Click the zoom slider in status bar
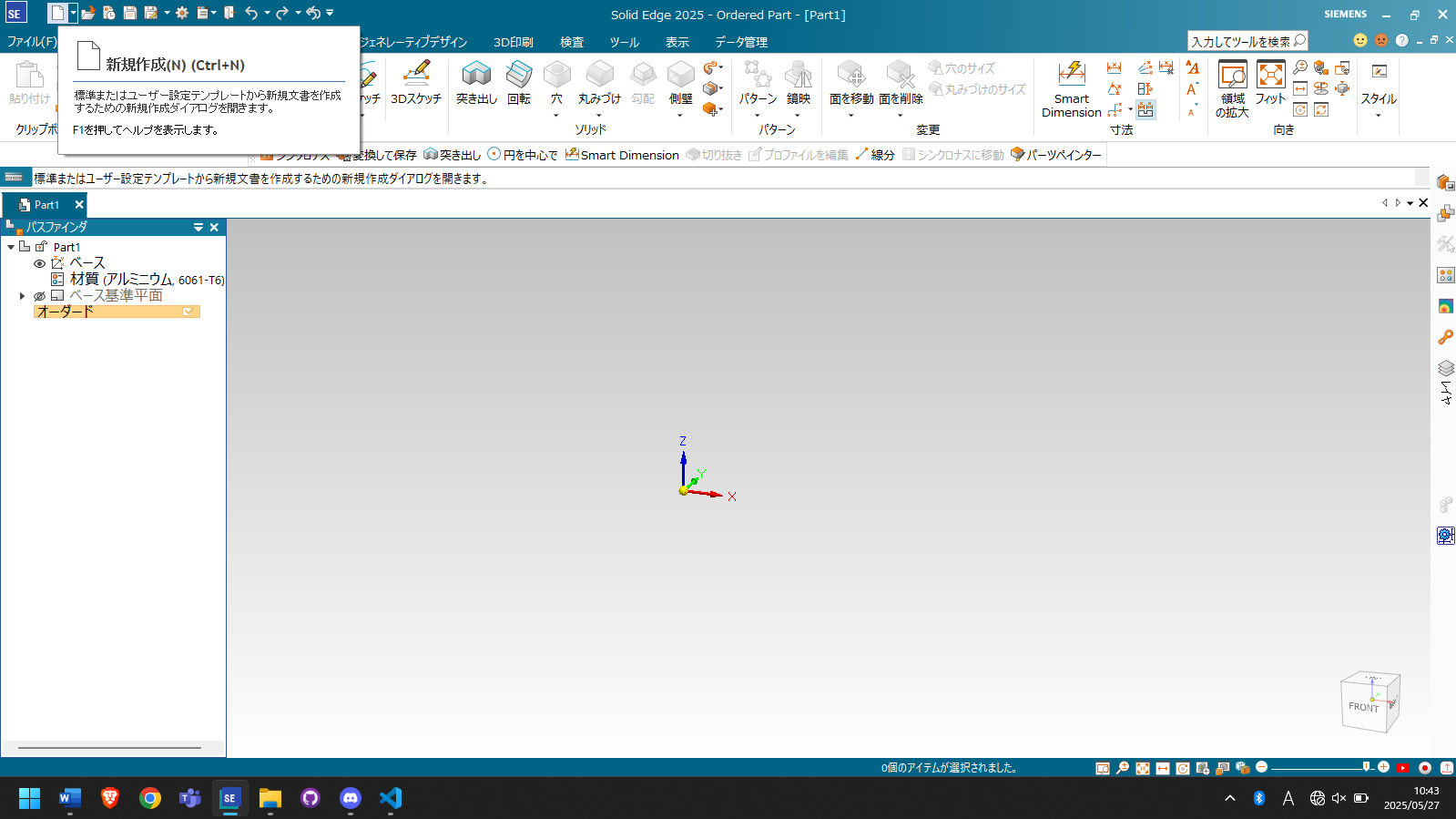Screen dimensions: 1456x819 pos(1320,768)
